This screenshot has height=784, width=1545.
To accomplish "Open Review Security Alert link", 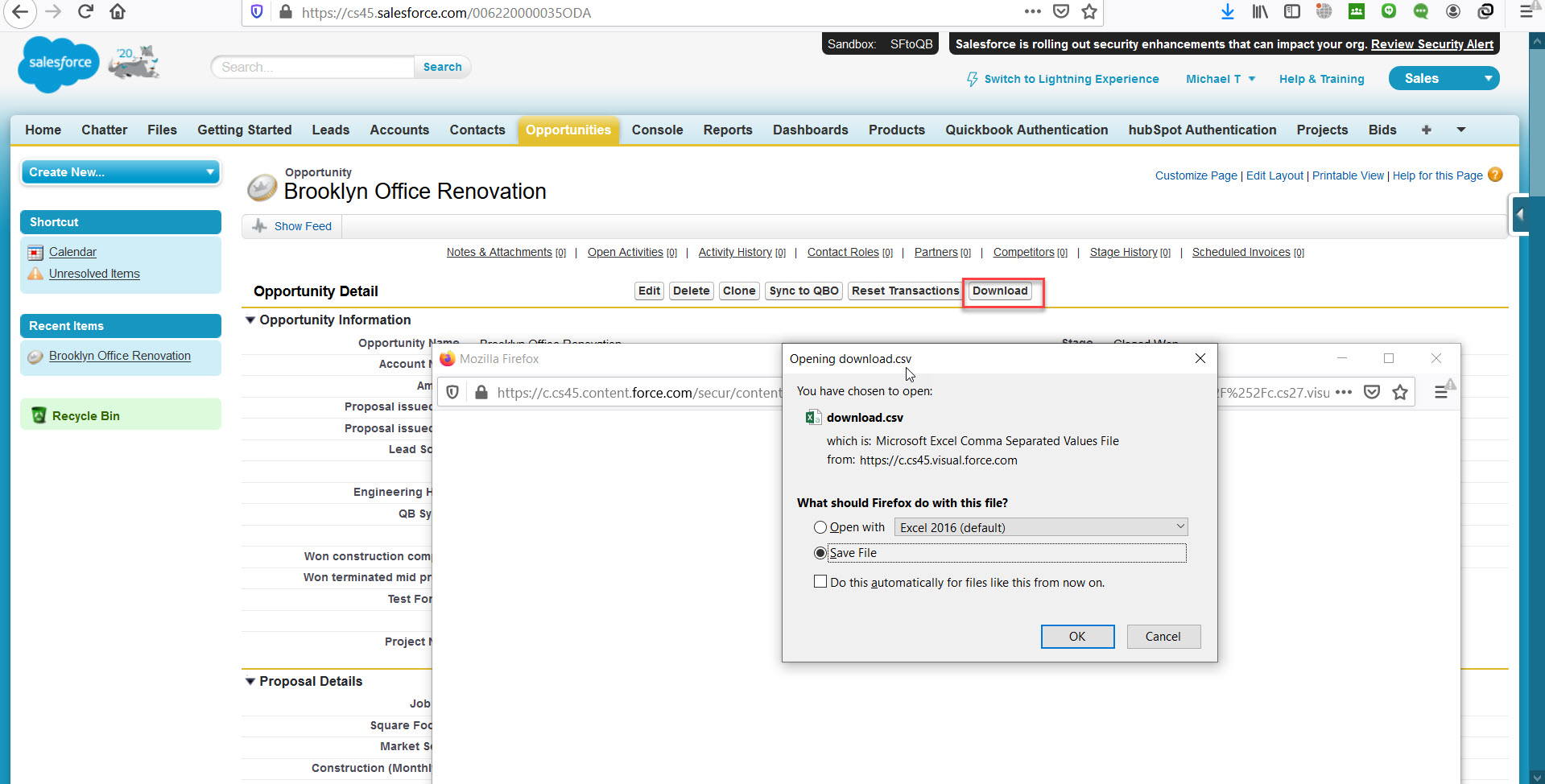I will coord(1431,44).
